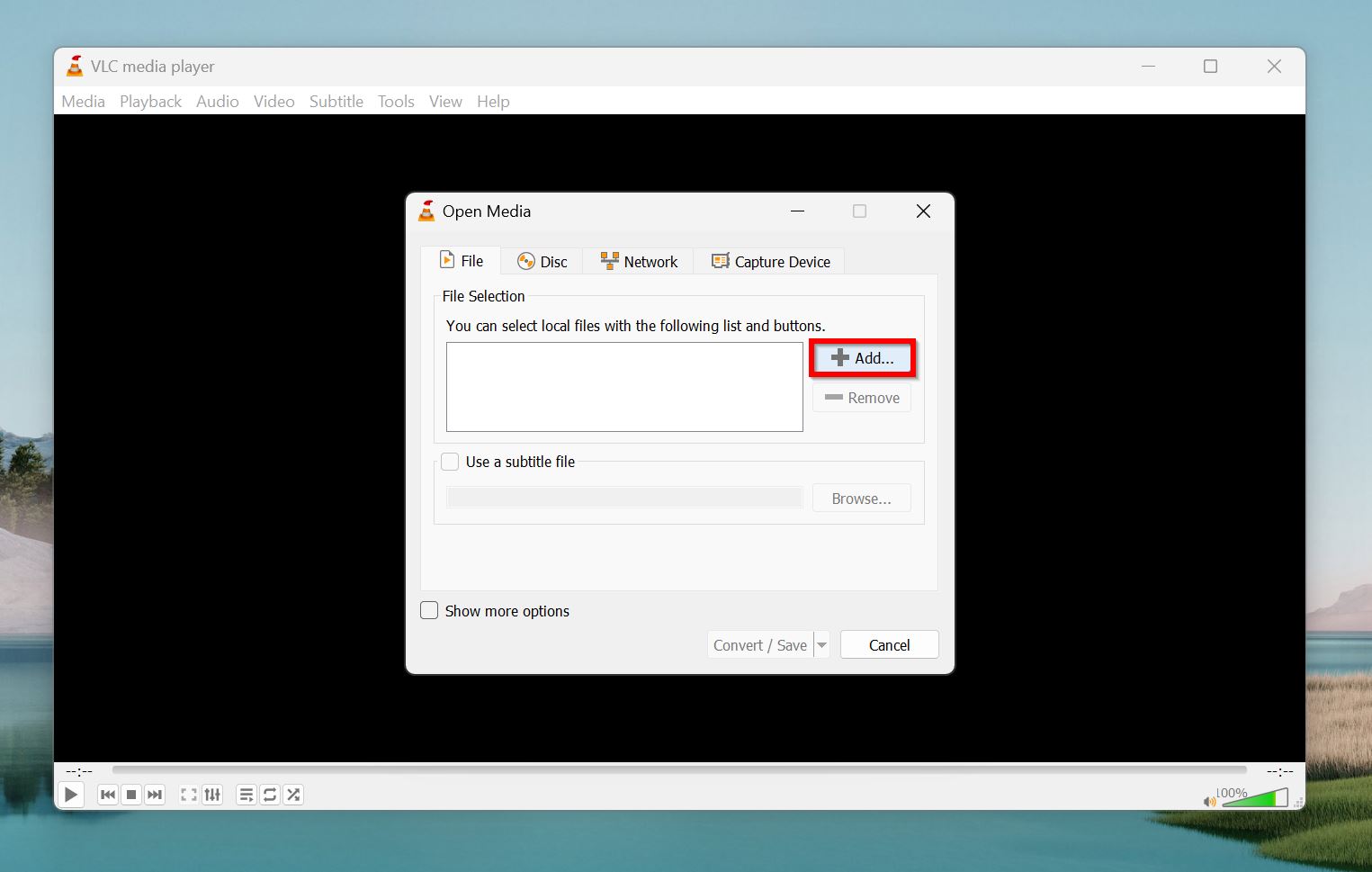Click the subtitle Browse... button
The height and width of the screenshot is (872, 1372).
point(862,499)
